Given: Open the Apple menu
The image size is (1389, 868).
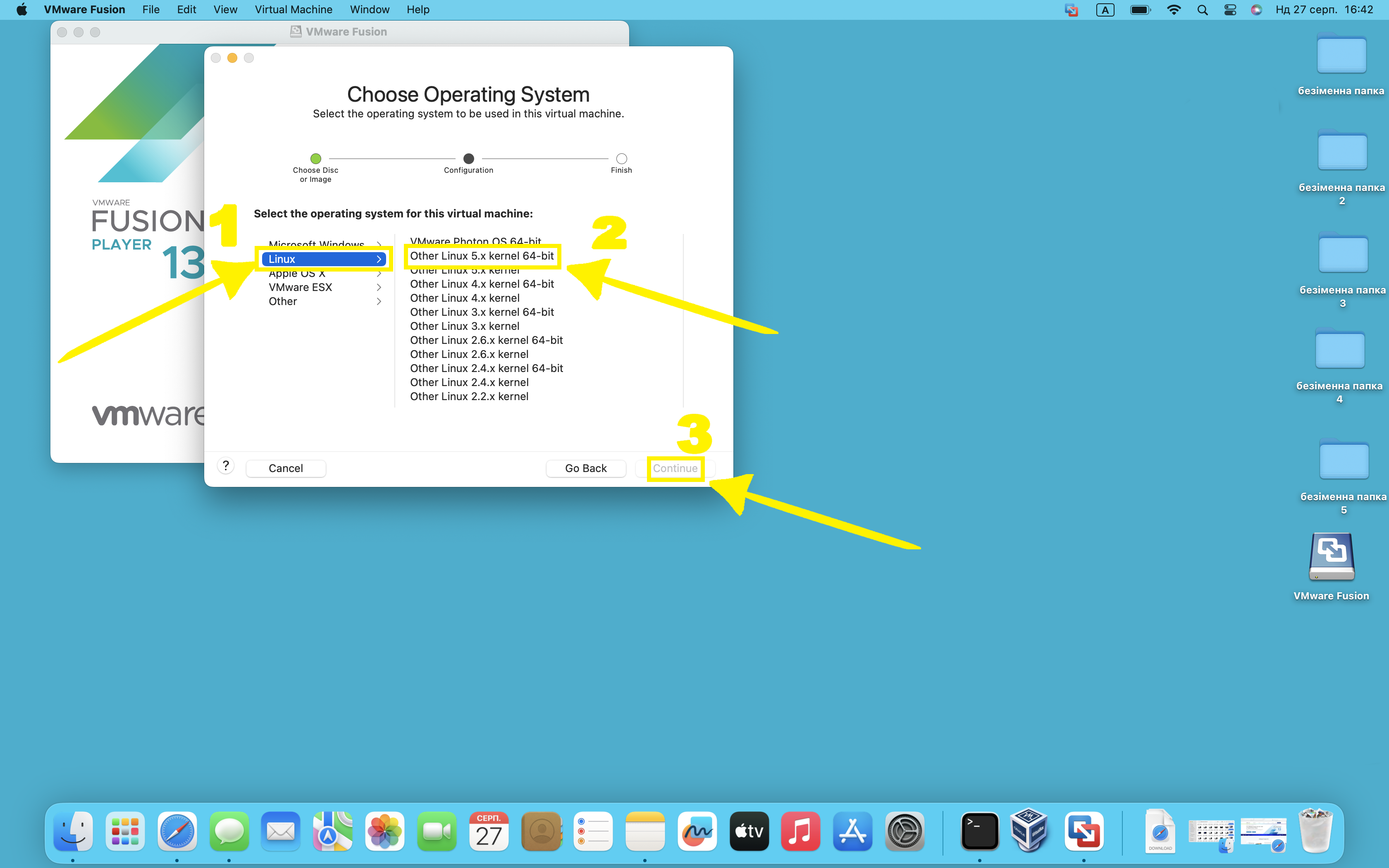Looking at the screenshot, I should click(22, 10).
